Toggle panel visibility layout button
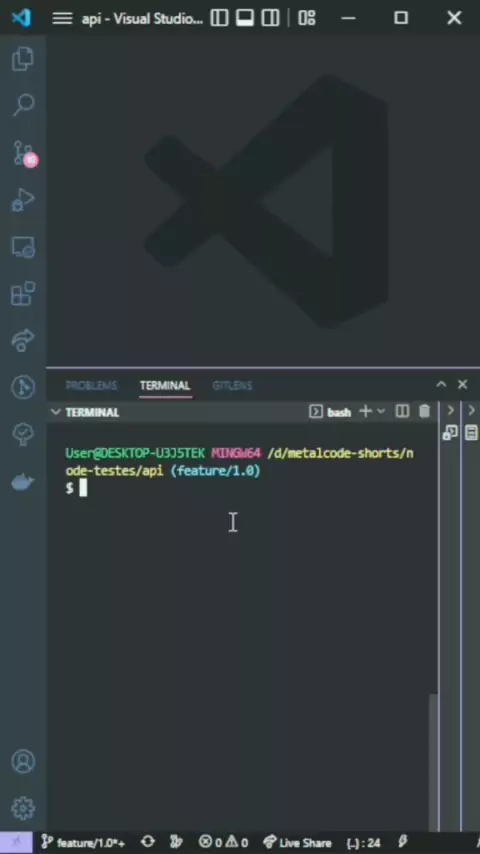The image size is (480, 854). (245, 18)
